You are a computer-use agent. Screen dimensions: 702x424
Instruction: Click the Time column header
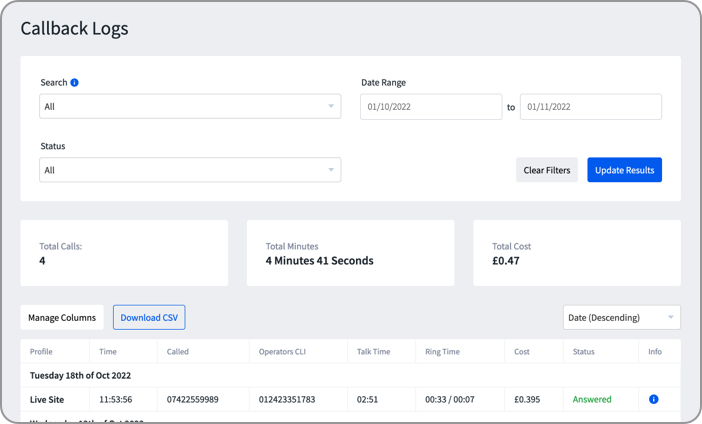coord(108,352)
